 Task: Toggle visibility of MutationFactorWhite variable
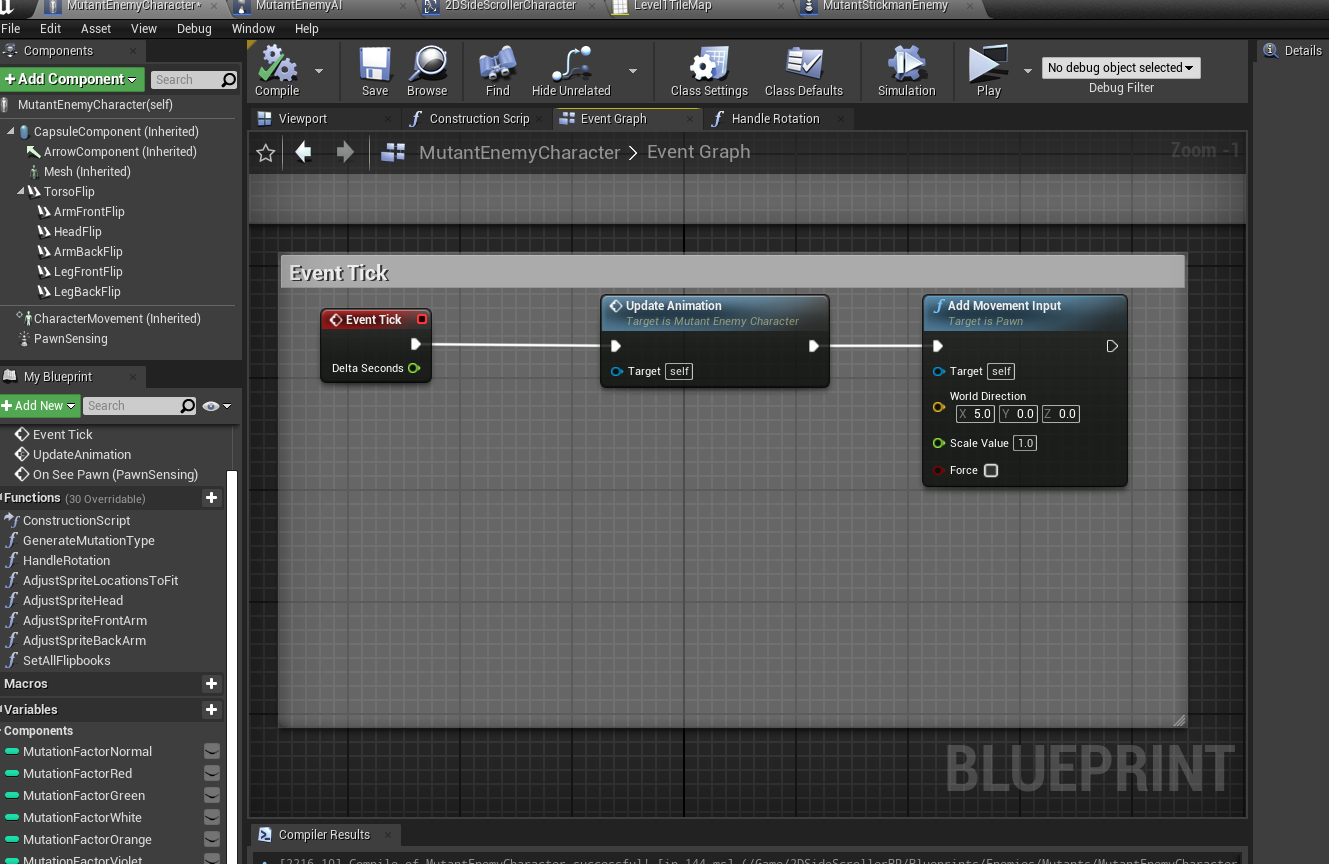[x=212, y=818]
